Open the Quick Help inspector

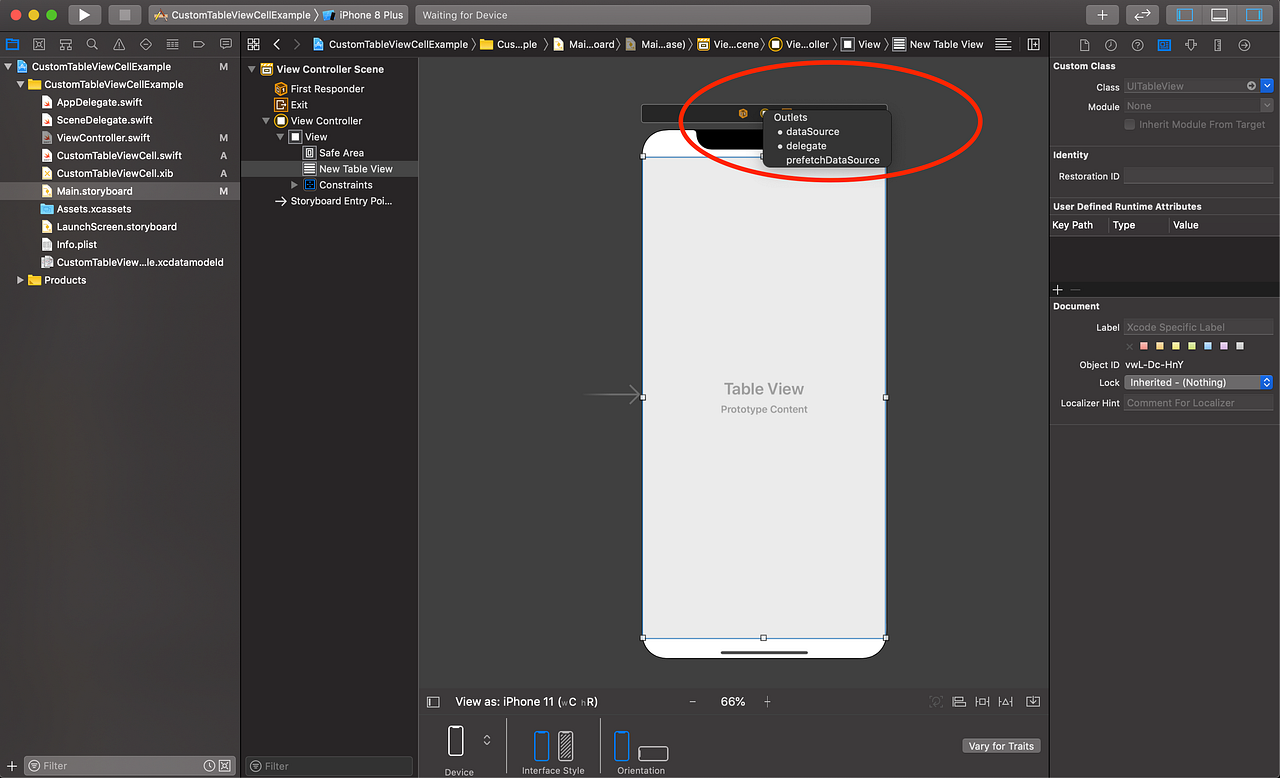coord(1137,45)
